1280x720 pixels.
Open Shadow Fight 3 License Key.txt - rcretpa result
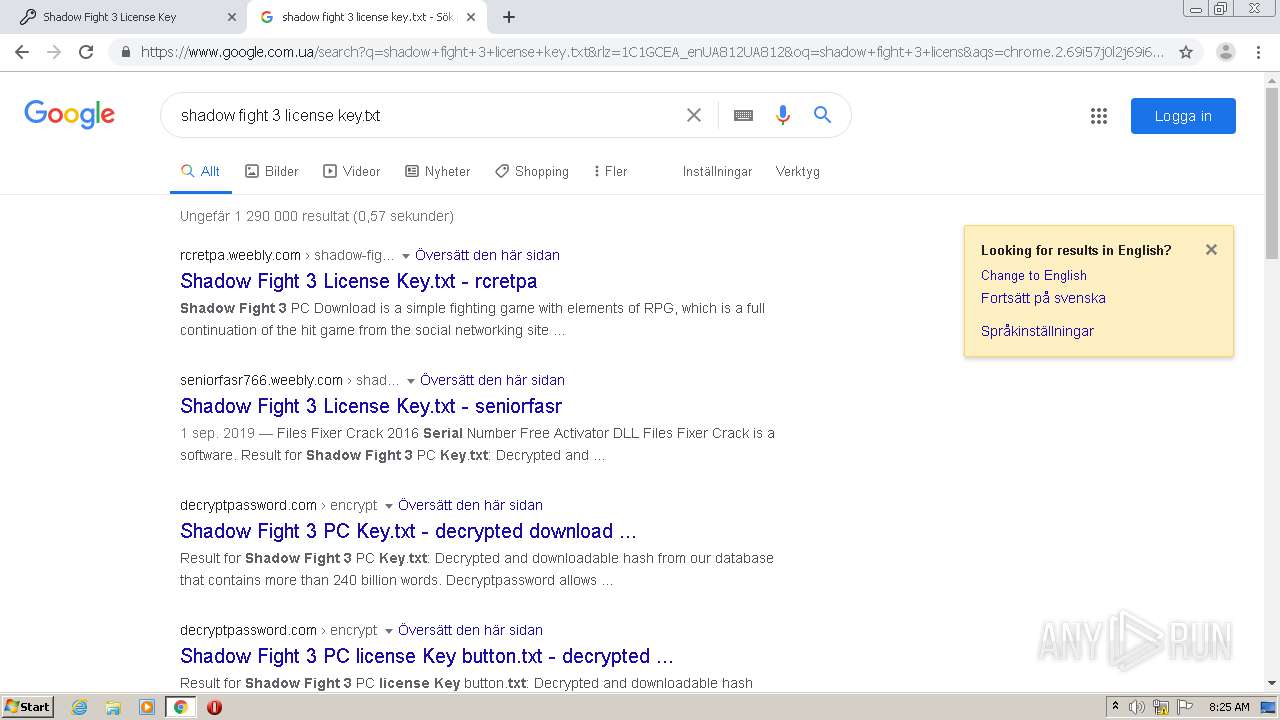pos(358,281)
